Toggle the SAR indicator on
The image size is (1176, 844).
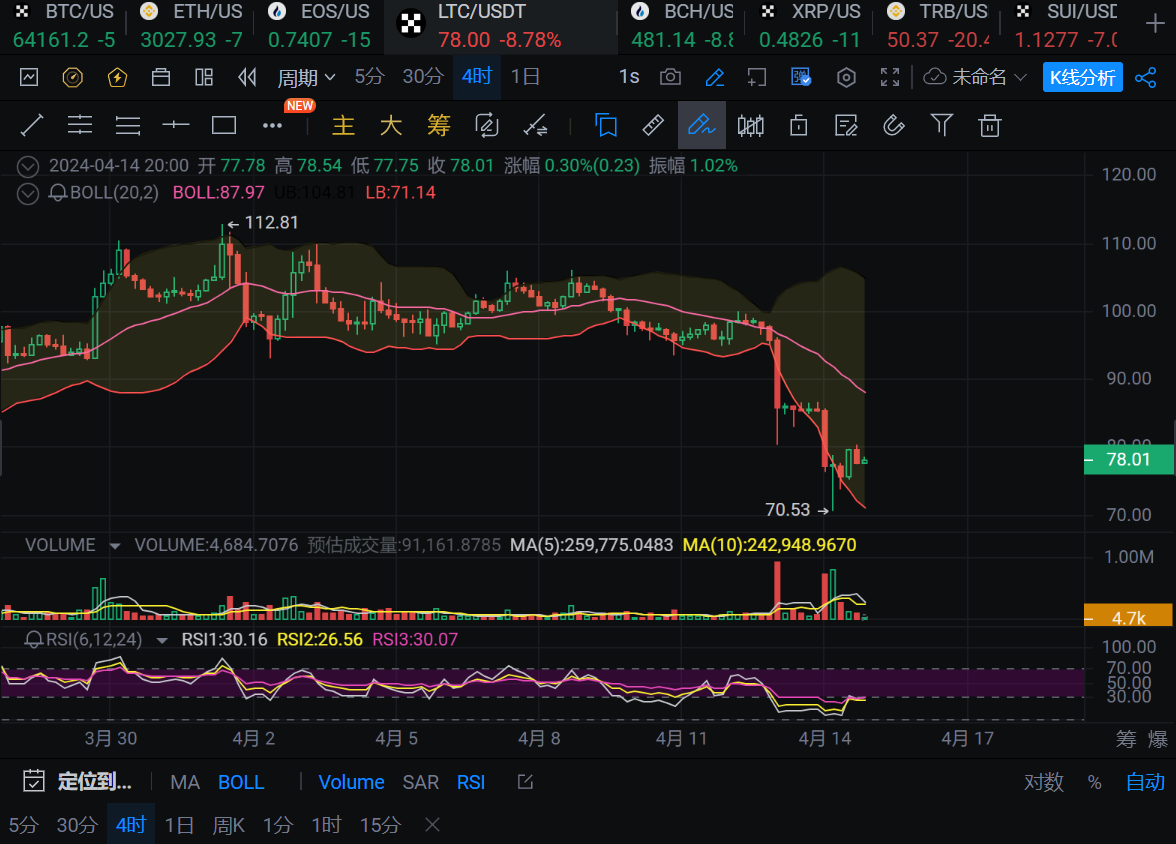point(420,782)
